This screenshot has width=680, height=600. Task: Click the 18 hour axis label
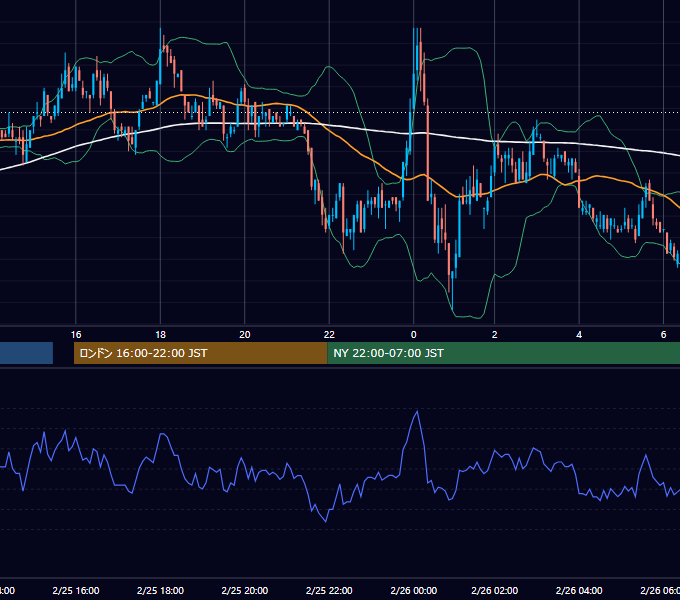[160, 334]
